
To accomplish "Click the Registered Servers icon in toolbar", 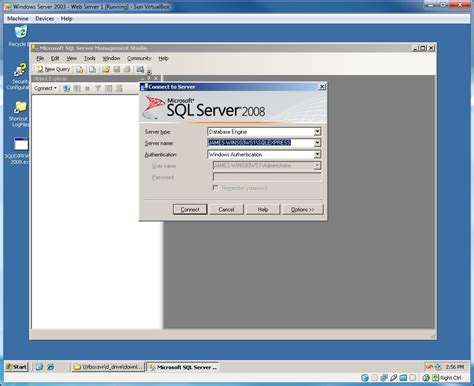I will (x=140, y=69).
